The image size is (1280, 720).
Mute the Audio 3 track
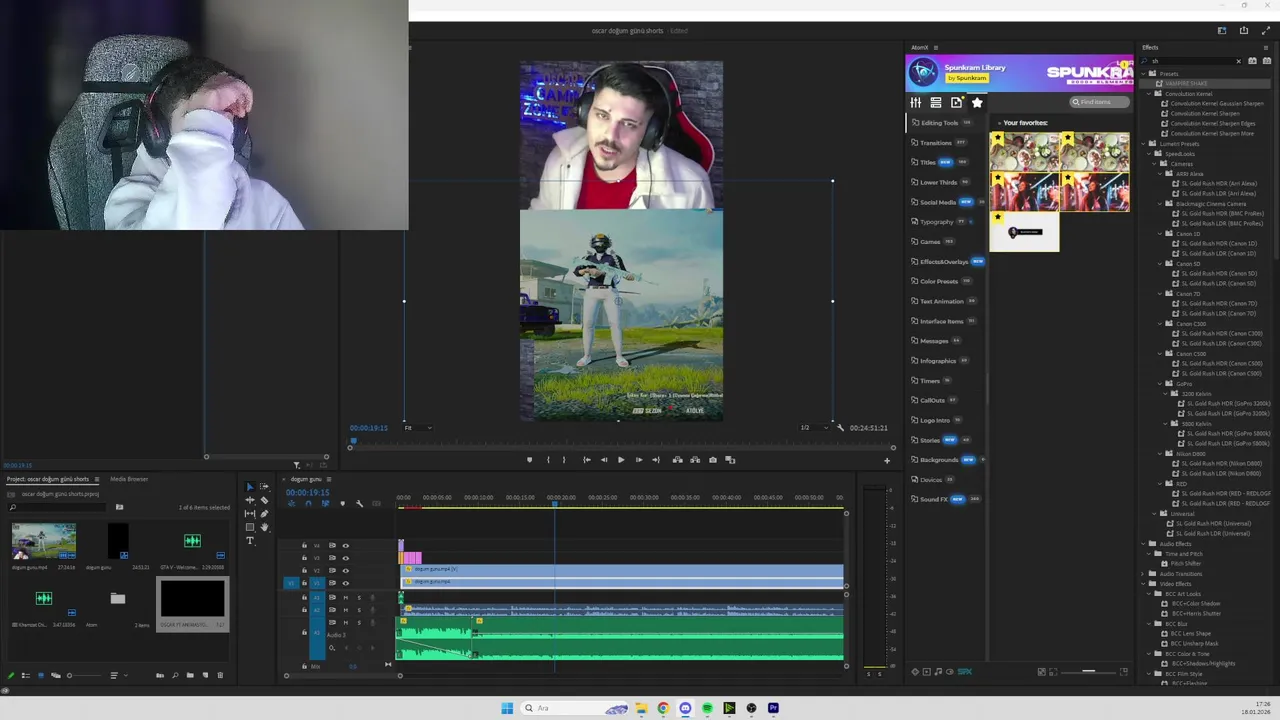click(x=345, y=623)
